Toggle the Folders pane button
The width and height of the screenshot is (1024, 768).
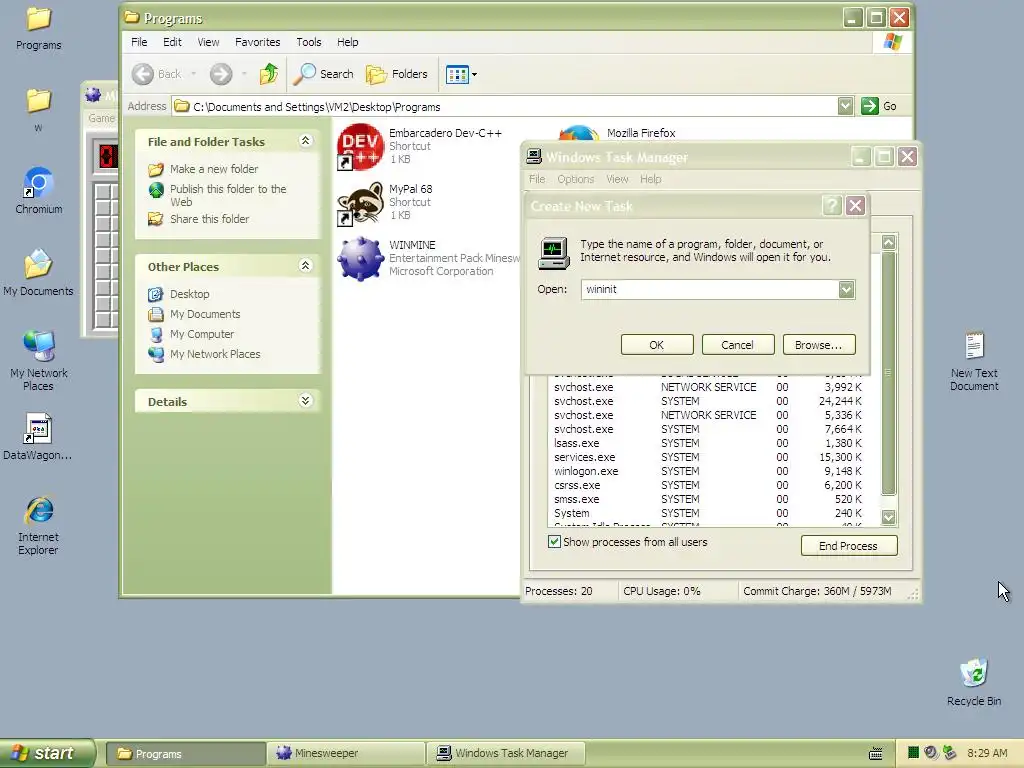tap(397, 74)
